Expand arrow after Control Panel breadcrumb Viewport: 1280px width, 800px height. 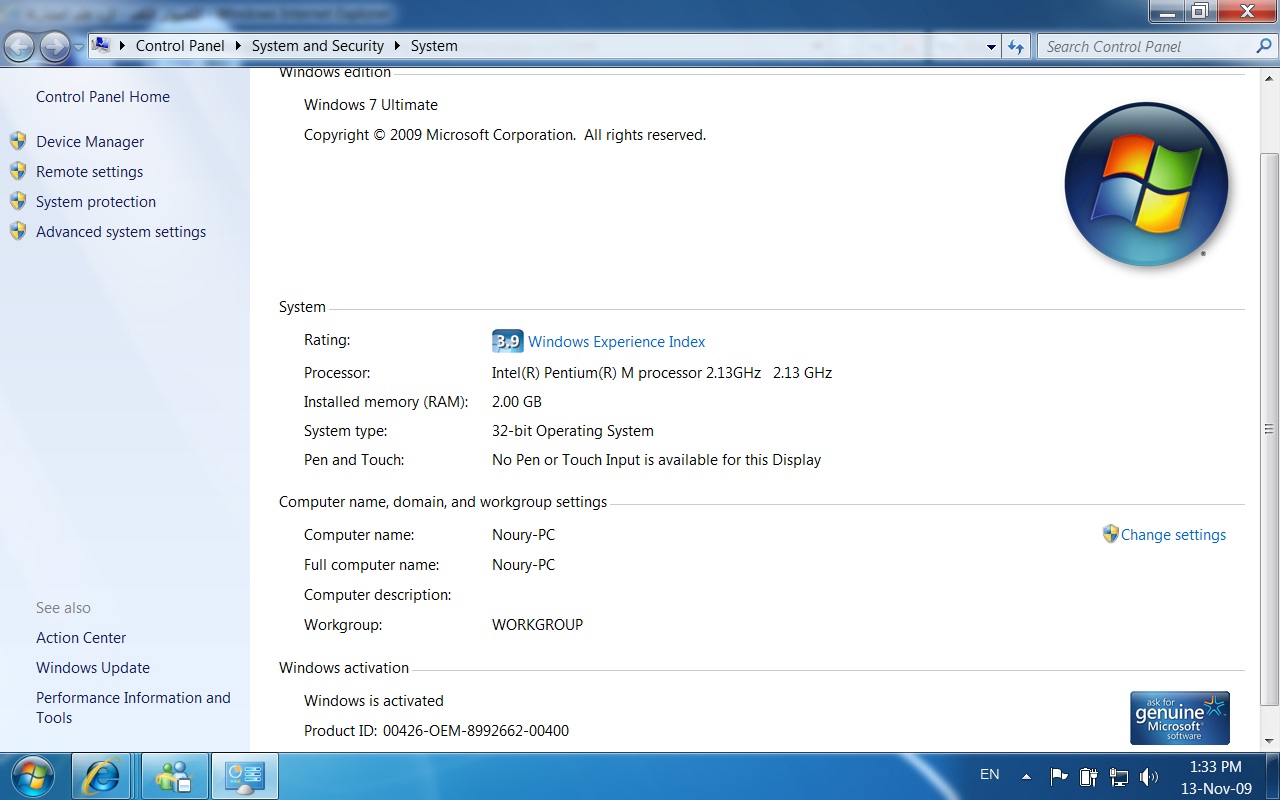coord(239,46)
